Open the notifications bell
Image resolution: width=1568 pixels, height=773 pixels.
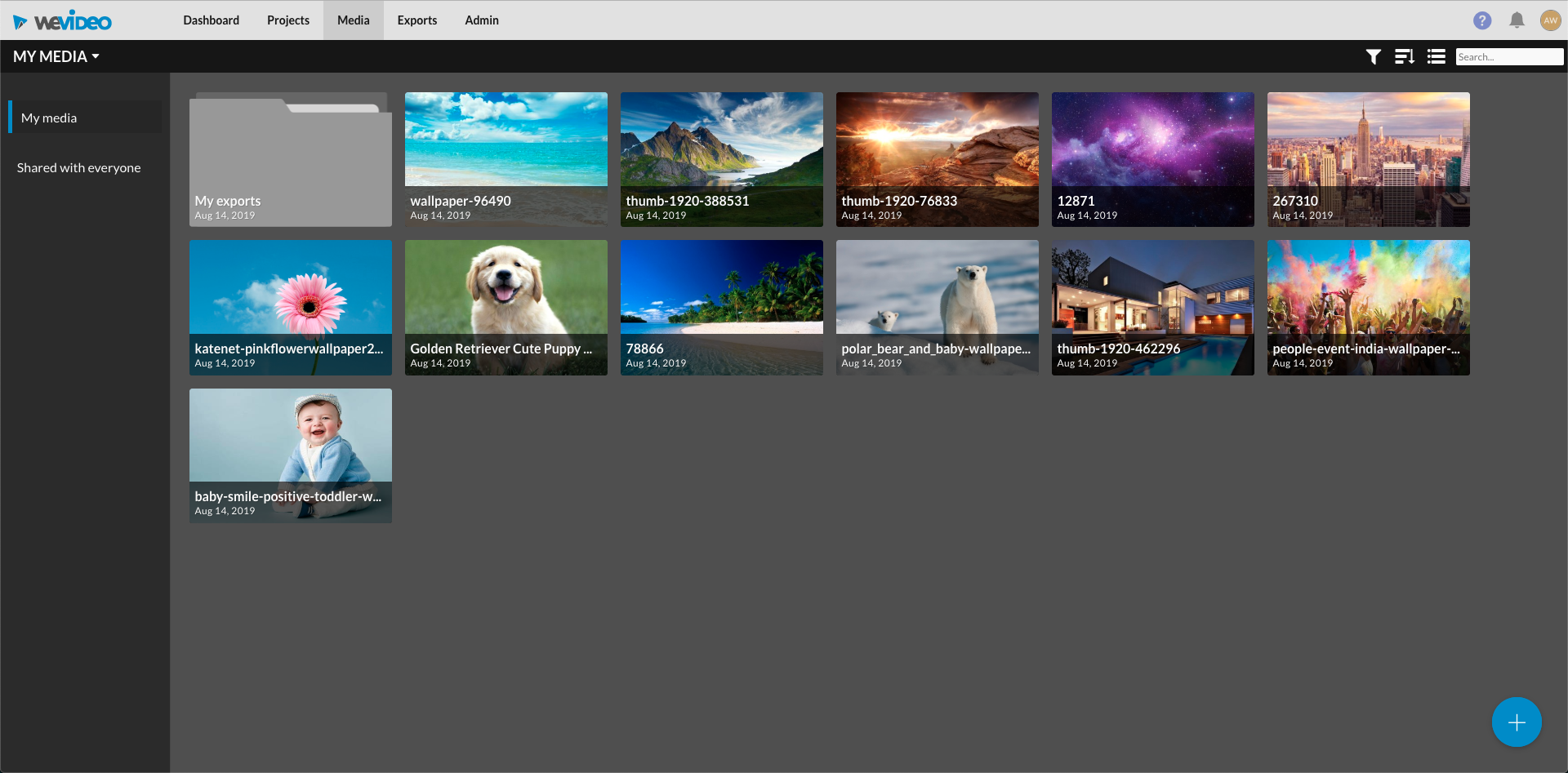(x=1517, y=20)
